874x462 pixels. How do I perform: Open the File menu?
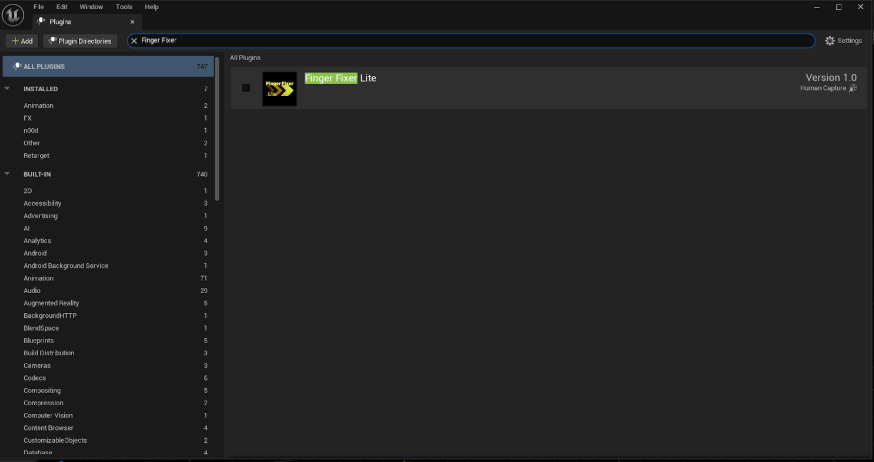point(38,7)
